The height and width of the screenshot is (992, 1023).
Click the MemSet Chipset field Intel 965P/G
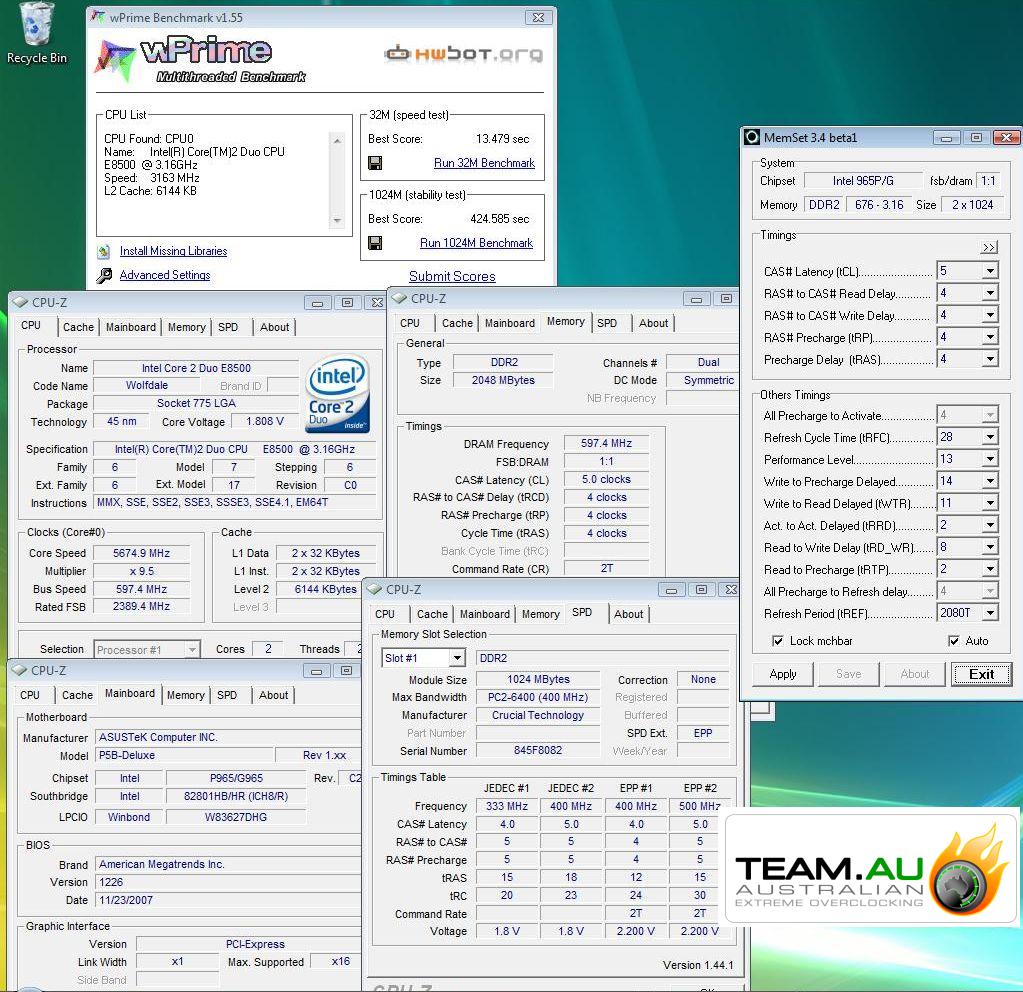click(863, 181)
